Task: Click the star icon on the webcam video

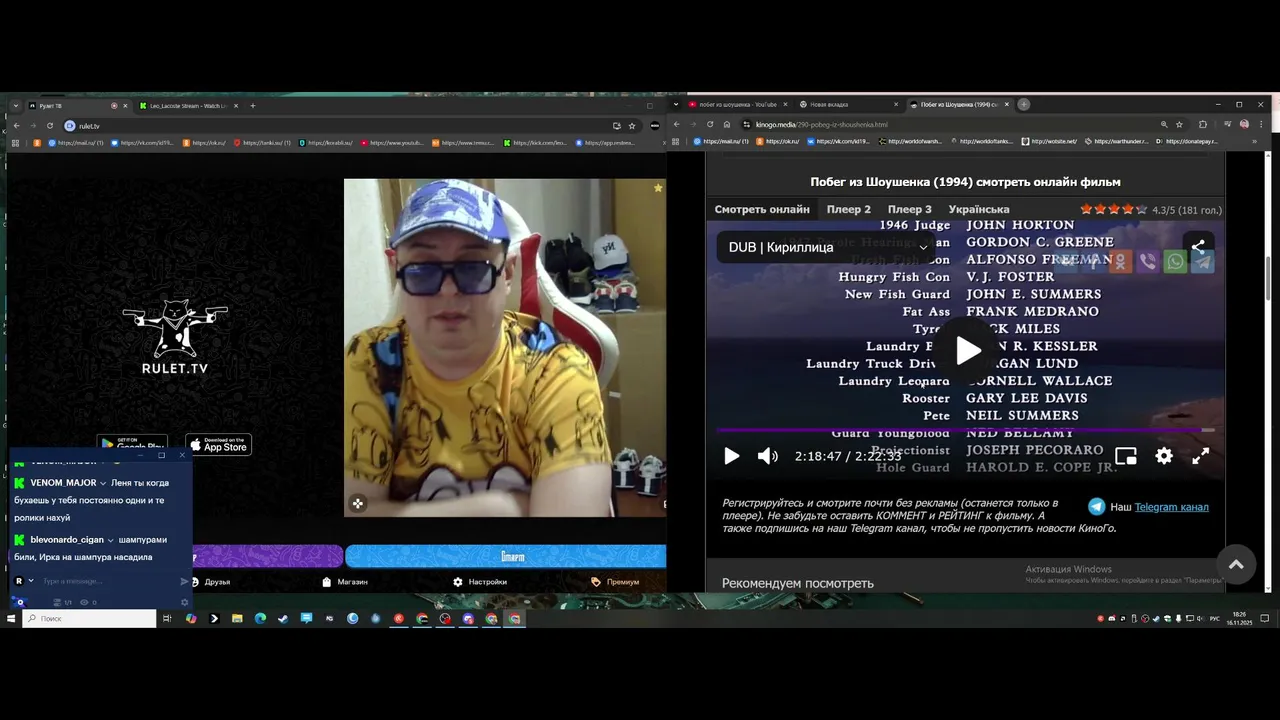Action: tap(658, 187)
